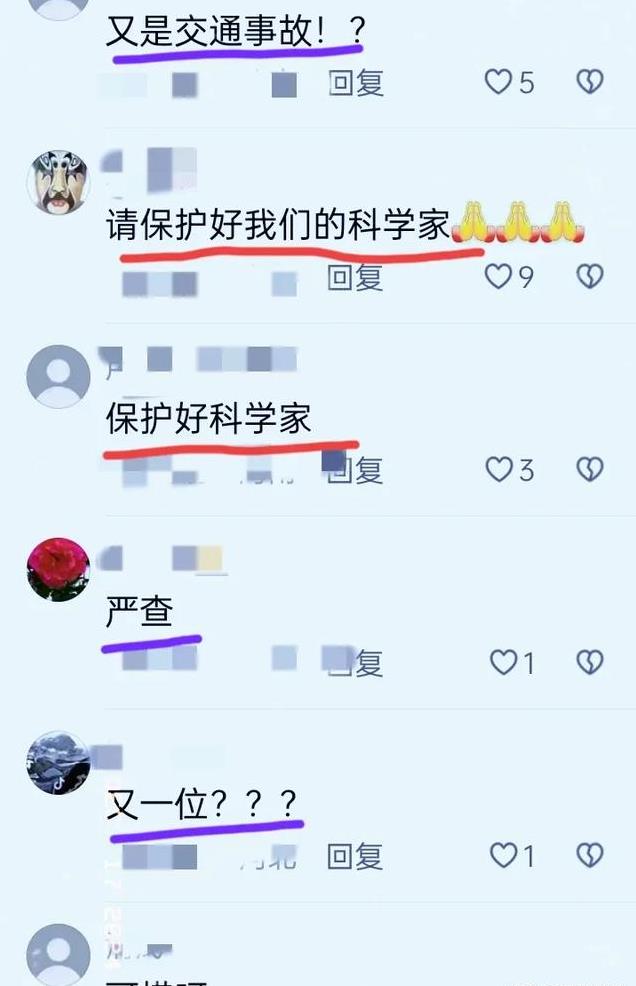Screen dimensions: 636x986
Task: Reply to the 又一位 comment
Action: click(x=355, y=856)
